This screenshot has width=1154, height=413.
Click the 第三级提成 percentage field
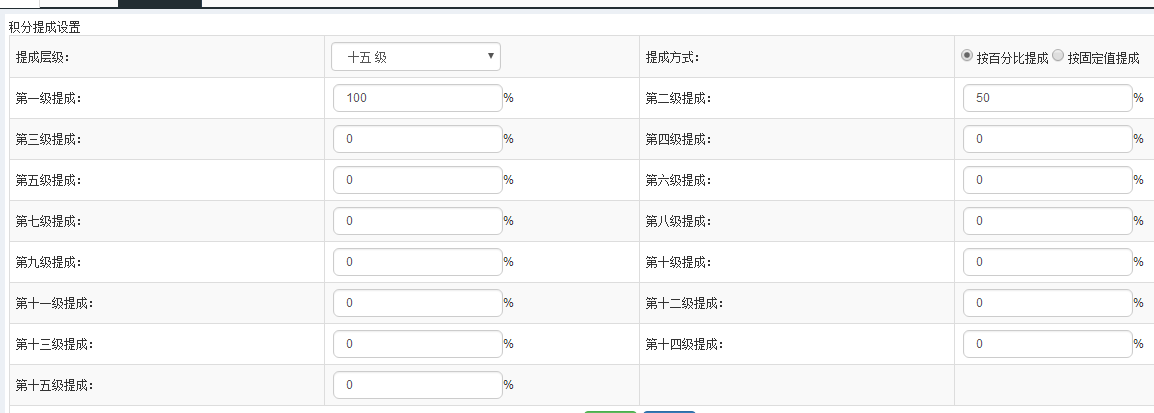(417, 139)
